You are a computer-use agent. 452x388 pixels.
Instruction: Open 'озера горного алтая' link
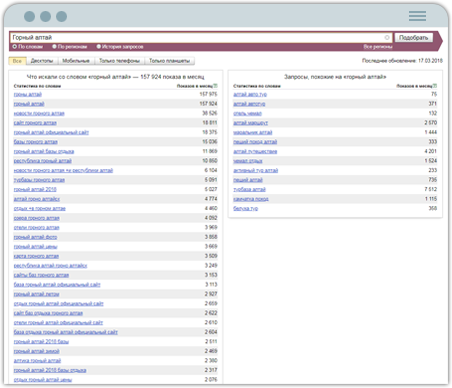pos(37,218)
